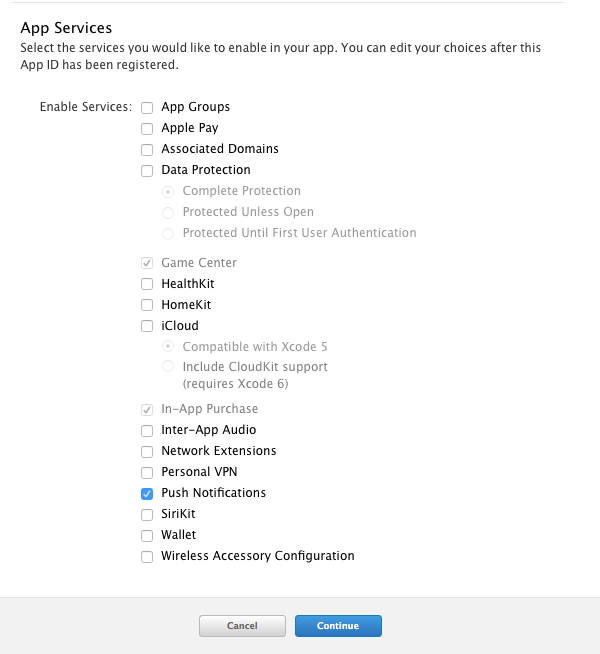Enable Inter-App Audio checkbox
This screenshot has height=654, width=600.
coord(147,430)
